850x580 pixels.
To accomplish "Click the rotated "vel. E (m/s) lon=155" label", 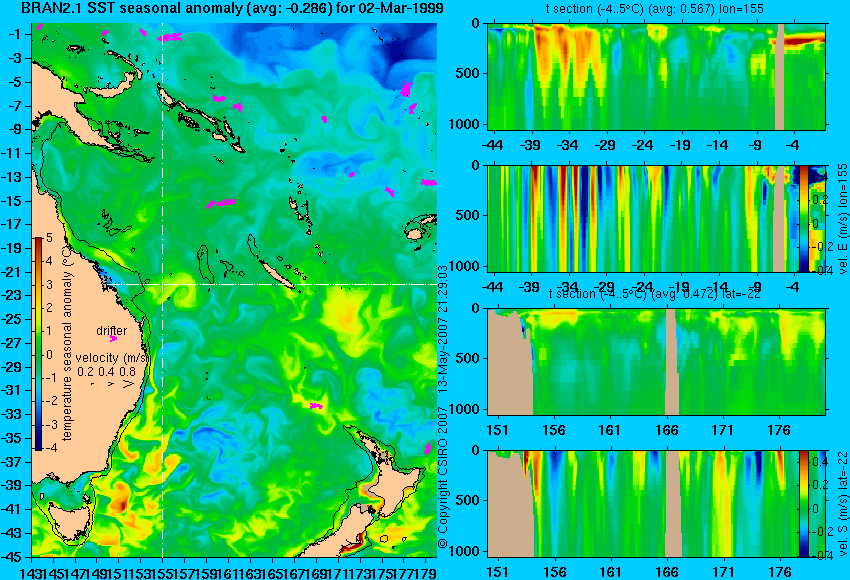I will pyautogui.click(x=842, y=218).
